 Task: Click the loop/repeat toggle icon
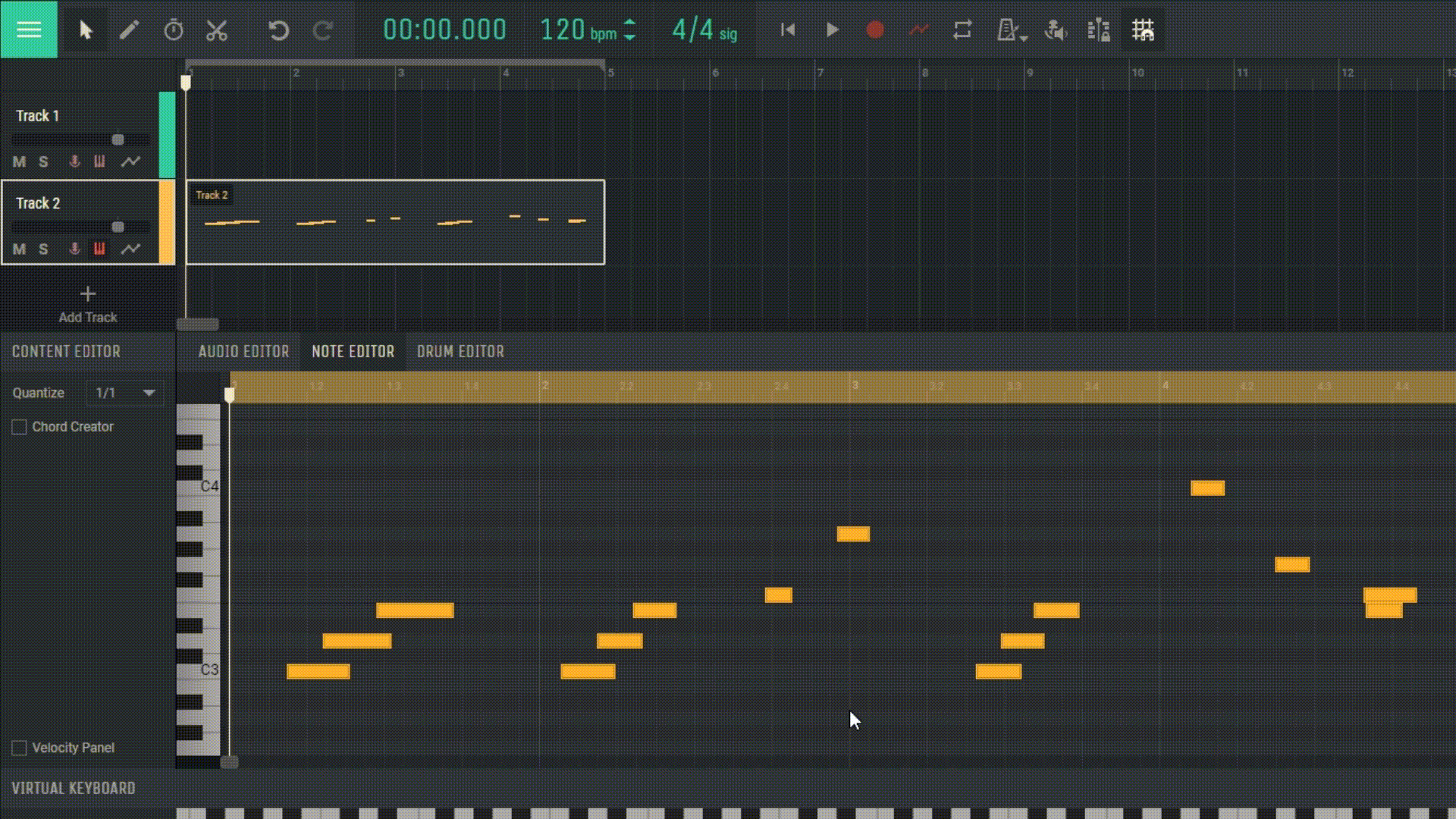tap(961, 30)
